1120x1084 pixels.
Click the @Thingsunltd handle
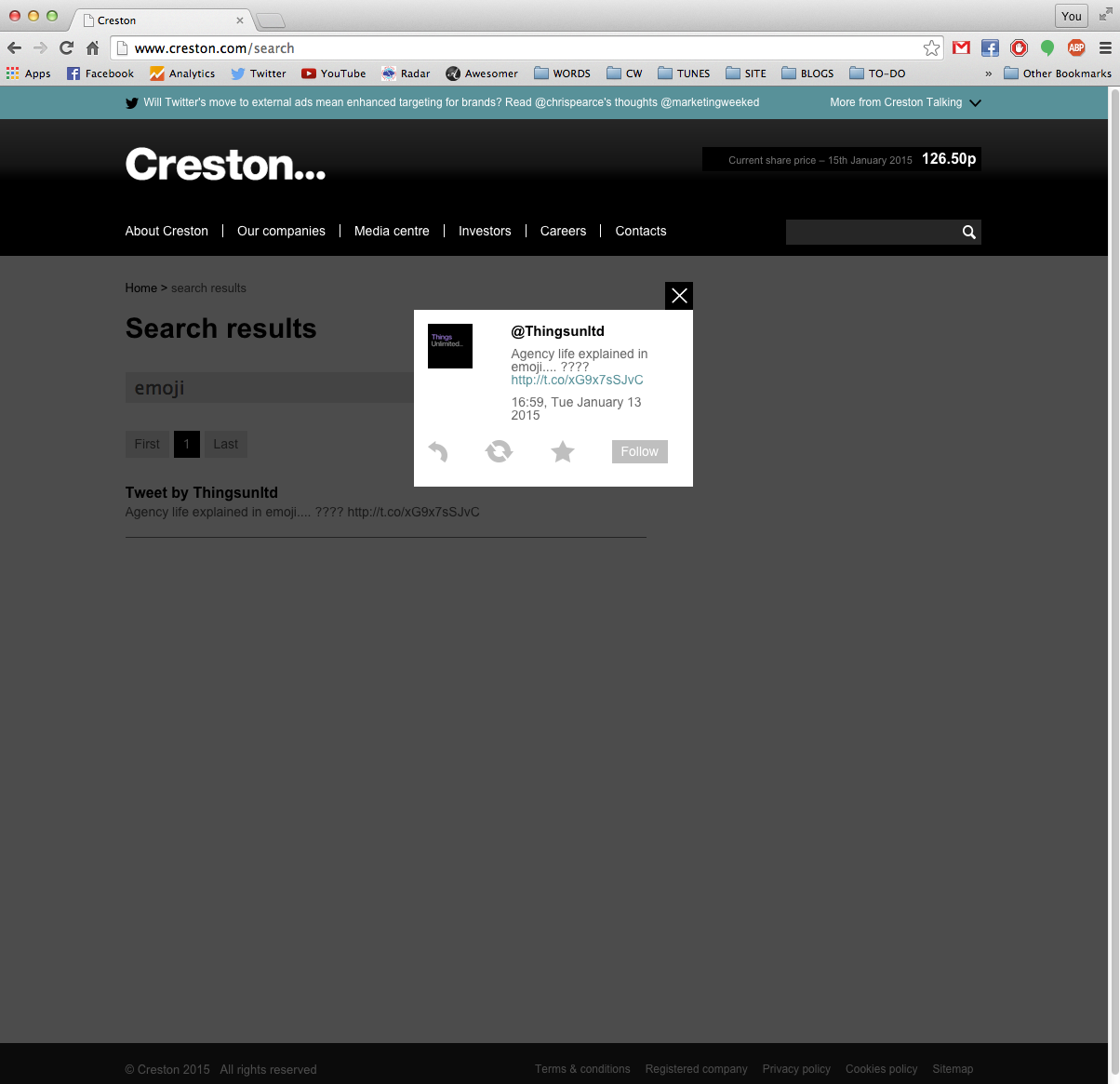(557, 331)
